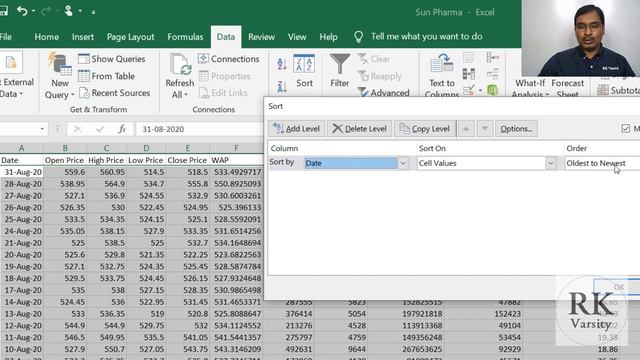
Task: Select column A header
Action: click(22, 148)
